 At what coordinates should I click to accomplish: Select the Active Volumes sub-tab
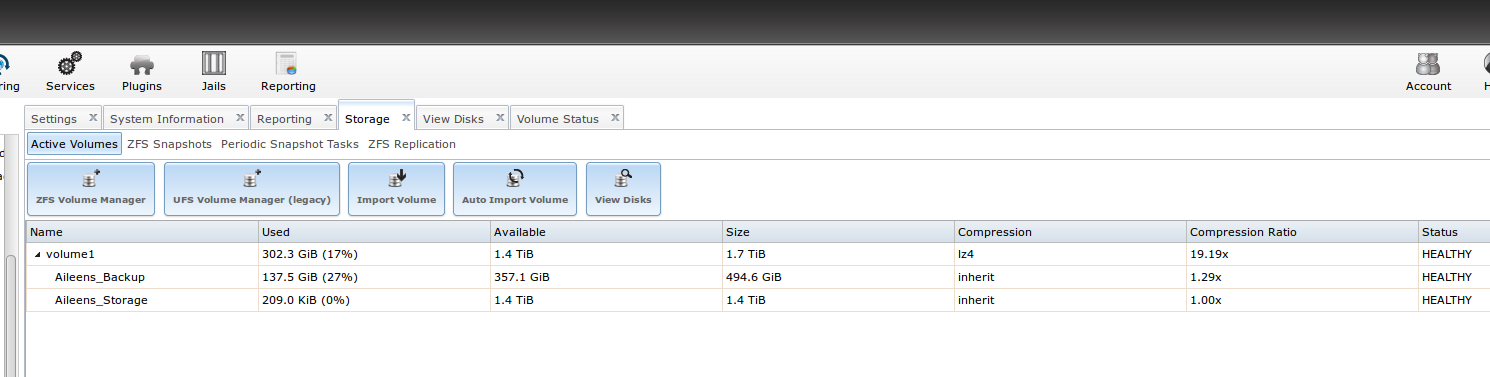[x=74, y=144]
